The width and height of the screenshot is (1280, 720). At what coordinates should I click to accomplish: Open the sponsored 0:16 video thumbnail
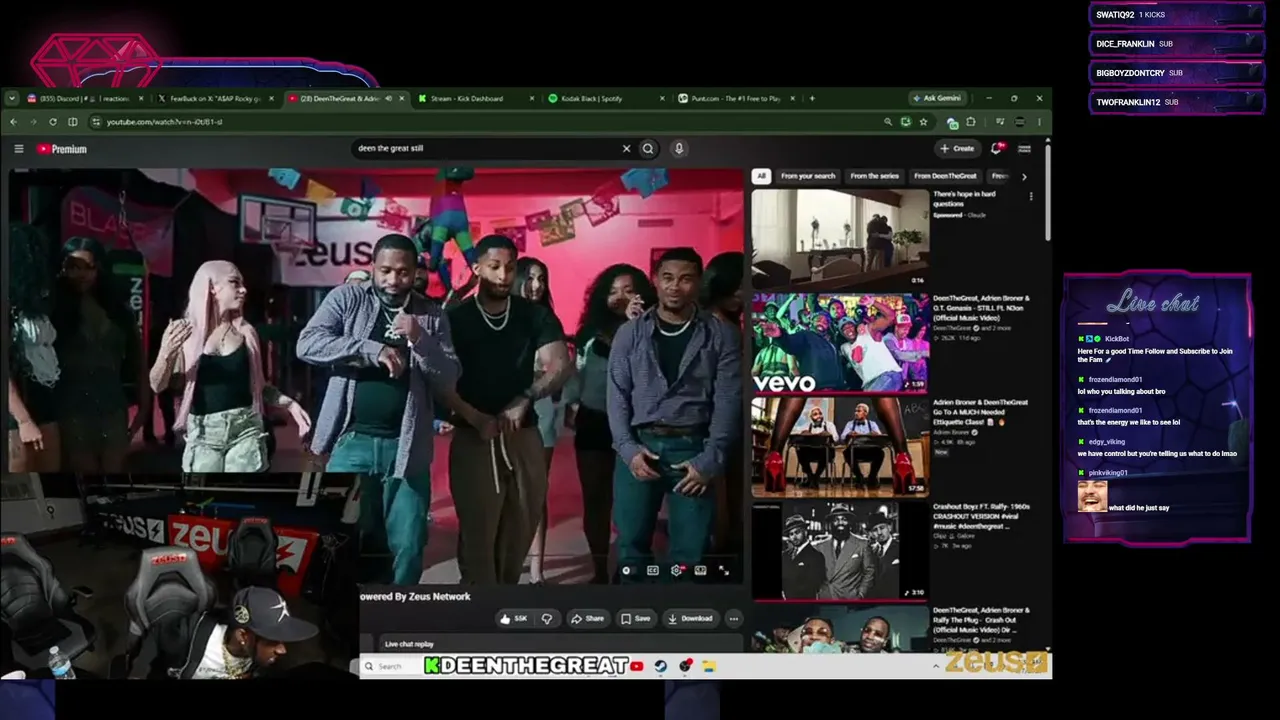click(840, 238)
